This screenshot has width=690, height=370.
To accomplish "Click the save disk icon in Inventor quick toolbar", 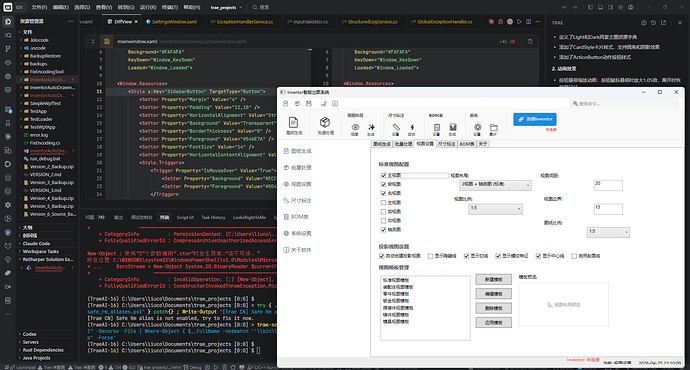I will (308, 103).
